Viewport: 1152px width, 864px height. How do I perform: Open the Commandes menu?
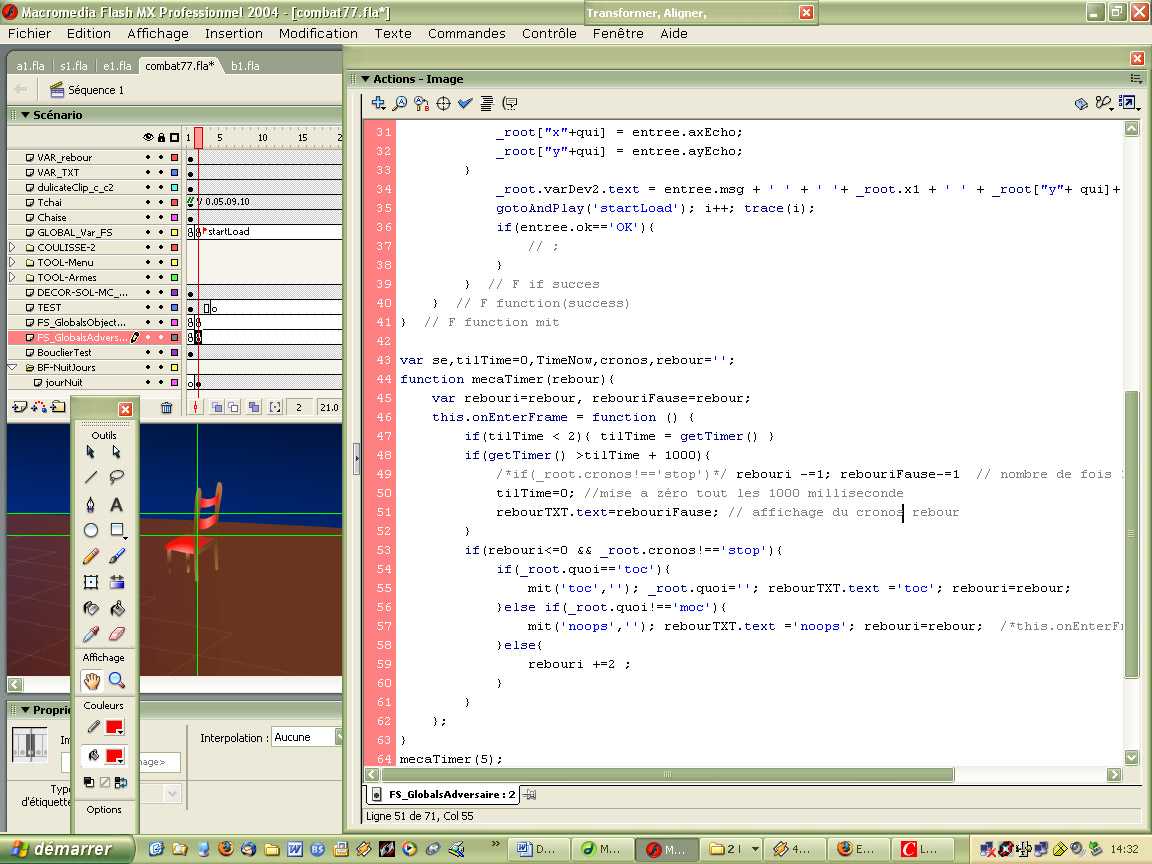[467, 33]
